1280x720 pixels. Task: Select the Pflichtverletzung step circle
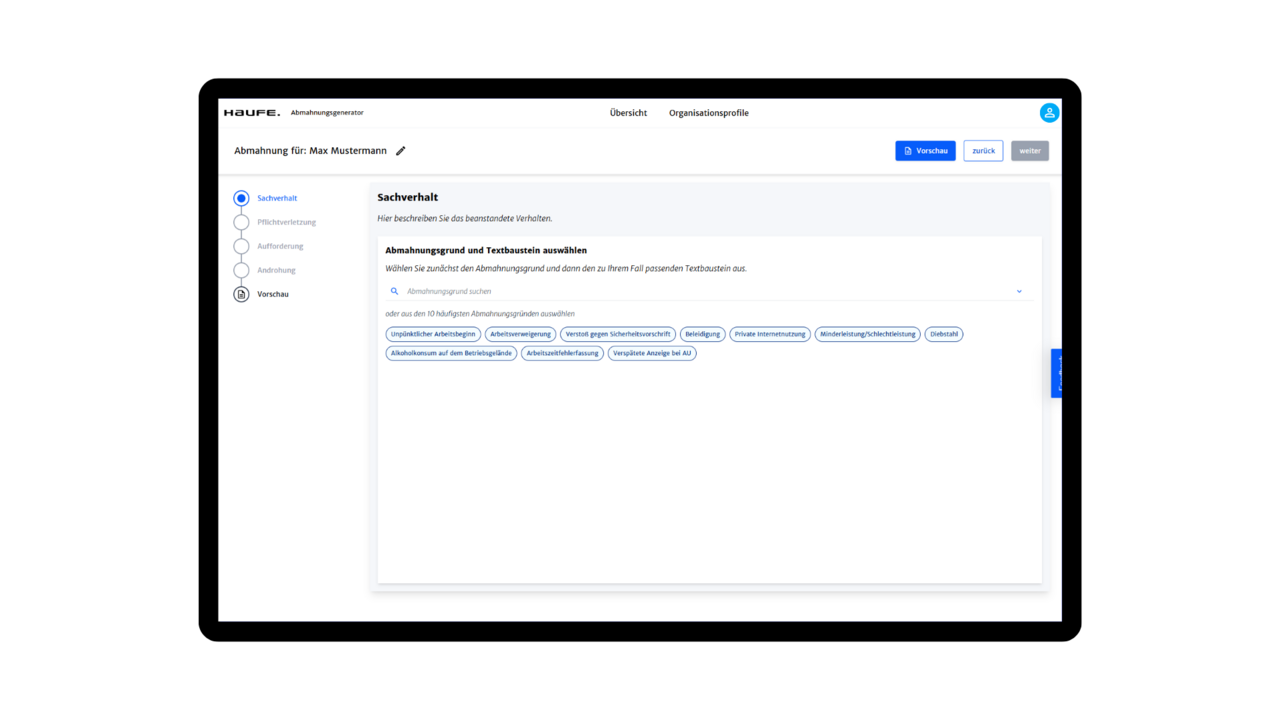pyautogui.click(x=241, y=222)
